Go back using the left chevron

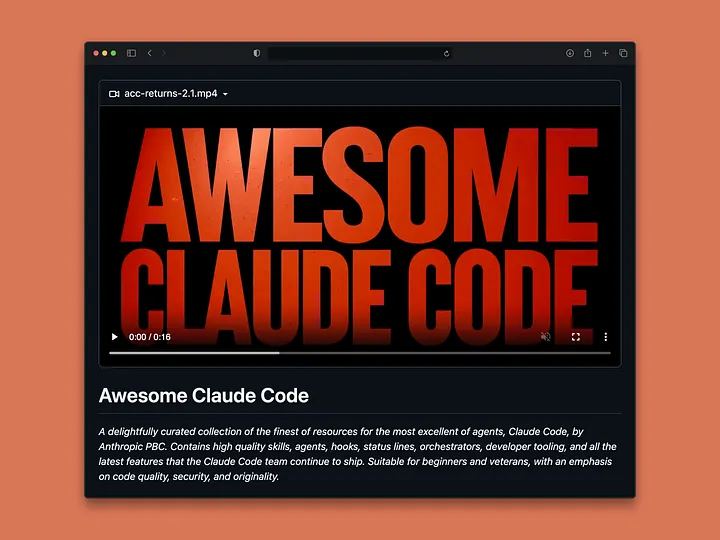[x=150, y=53]
